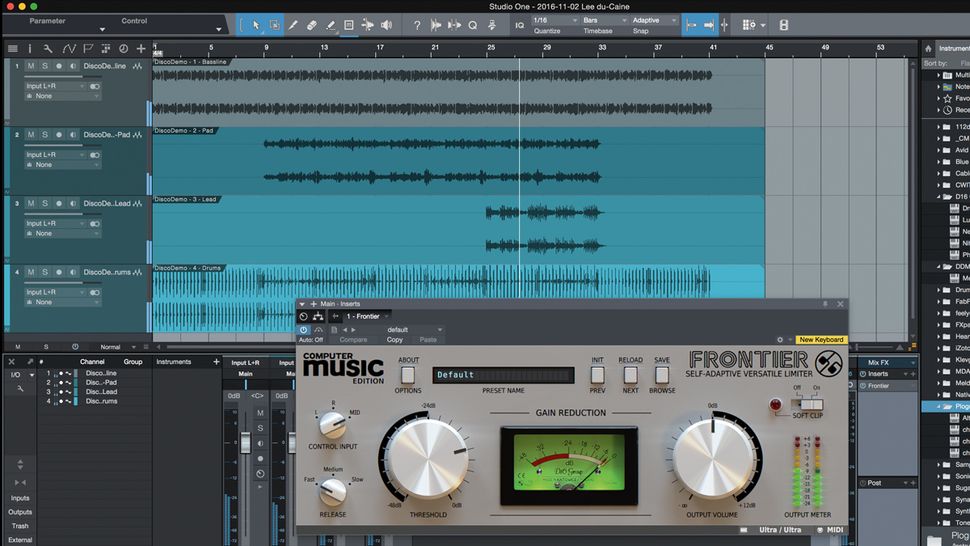970x546 pixels.
Task: Open the browser home icon
Action: point(928,48)
